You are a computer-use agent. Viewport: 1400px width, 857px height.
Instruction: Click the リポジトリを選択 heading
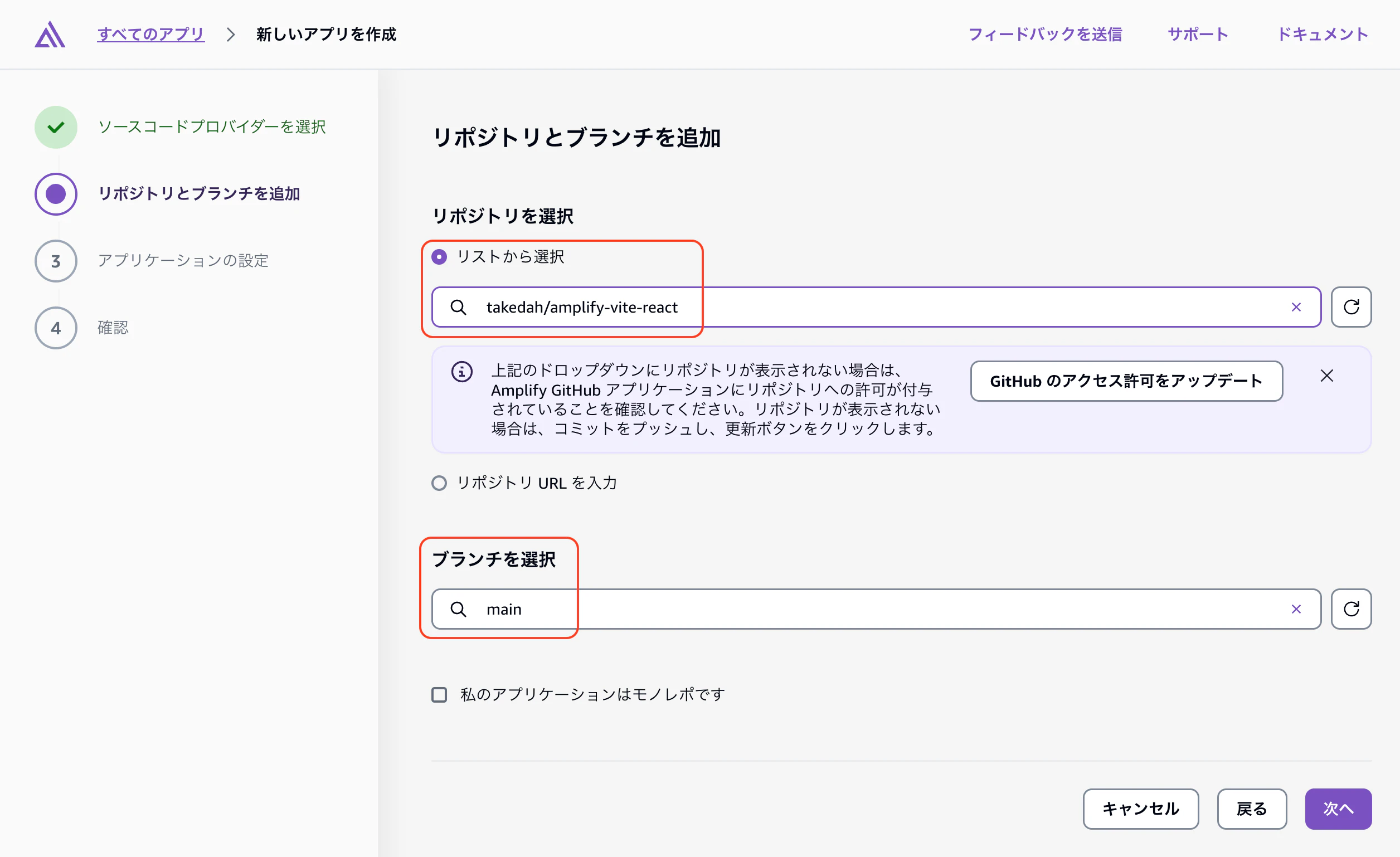503,216
